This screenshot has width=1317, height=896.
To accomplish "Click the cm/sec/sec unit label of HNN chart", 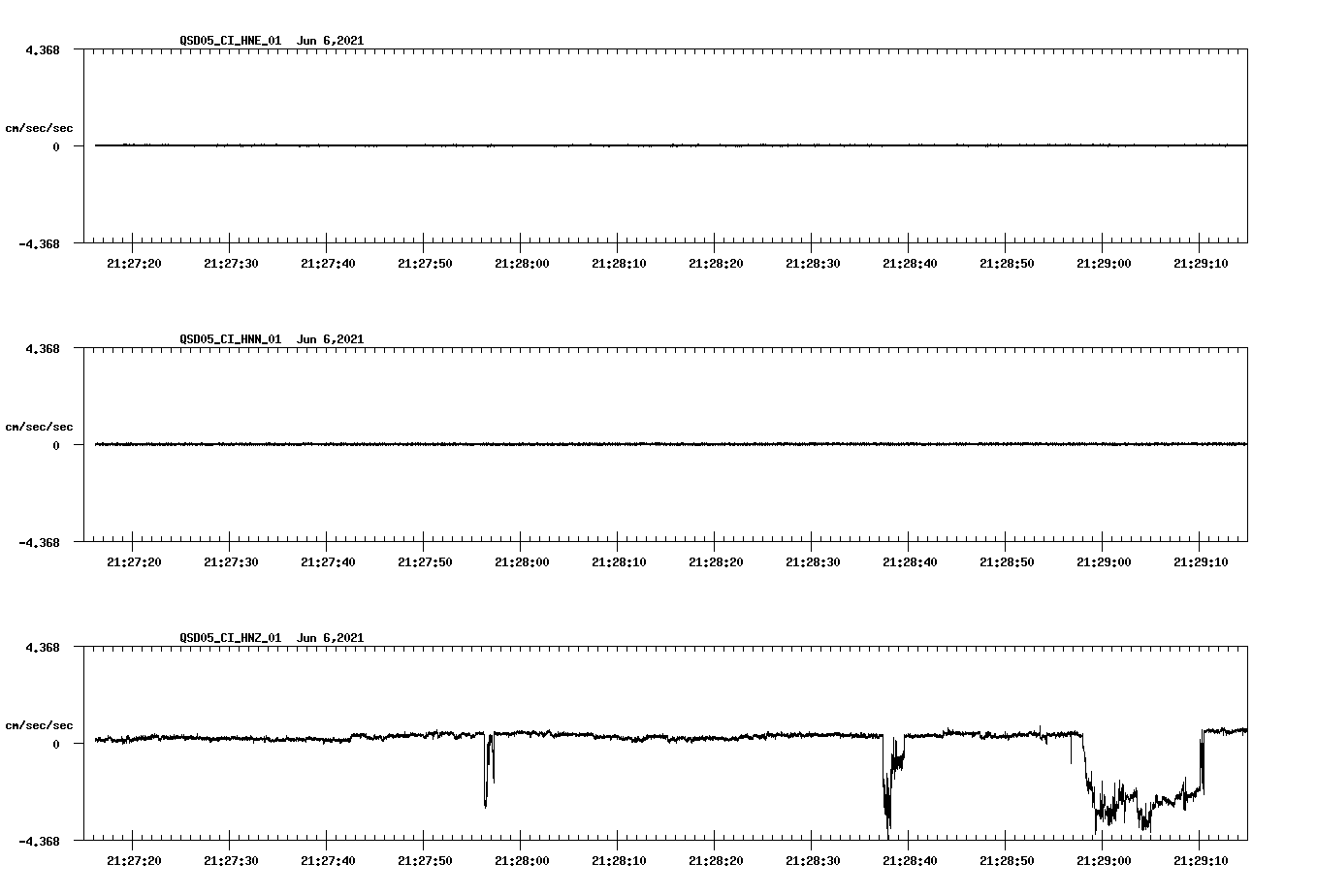I will click(39, 427).
